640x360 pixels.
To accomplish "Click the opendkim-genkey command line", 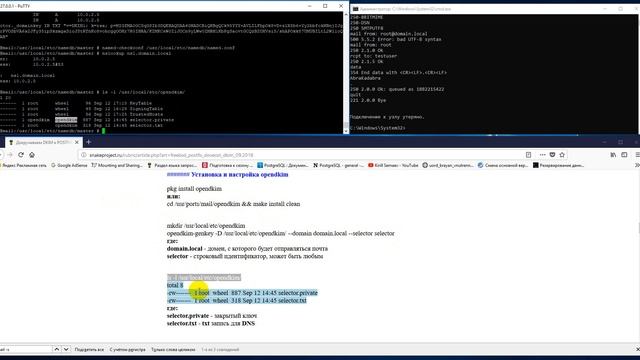I will pyautogui.click(x=280, y=233).
